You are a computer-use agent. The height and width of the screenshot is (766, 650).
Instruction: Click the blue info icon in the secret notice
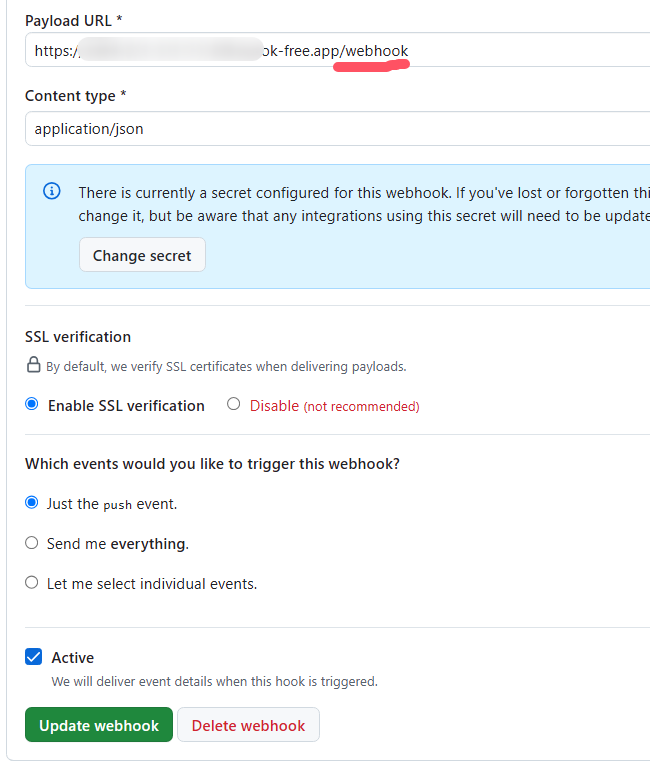click(52, 191)
